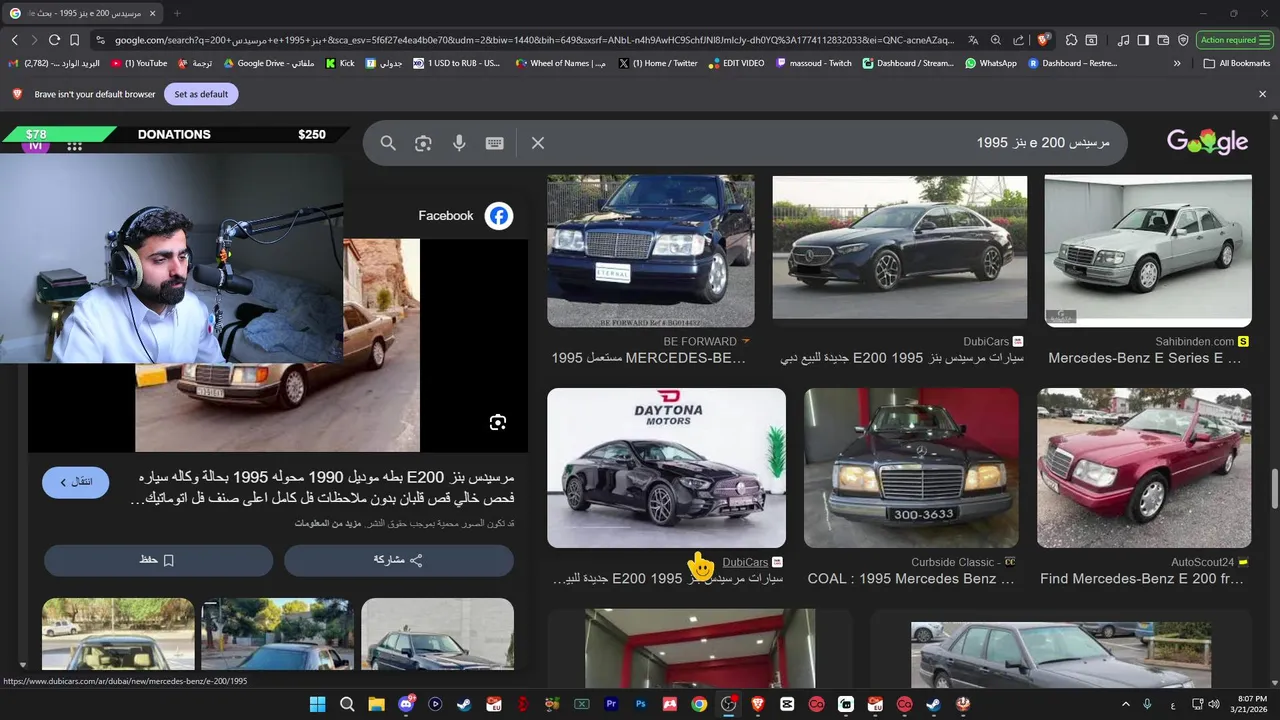Open the volume control in system tray
Screen dimensions: 1280x720
[1213, 704]
